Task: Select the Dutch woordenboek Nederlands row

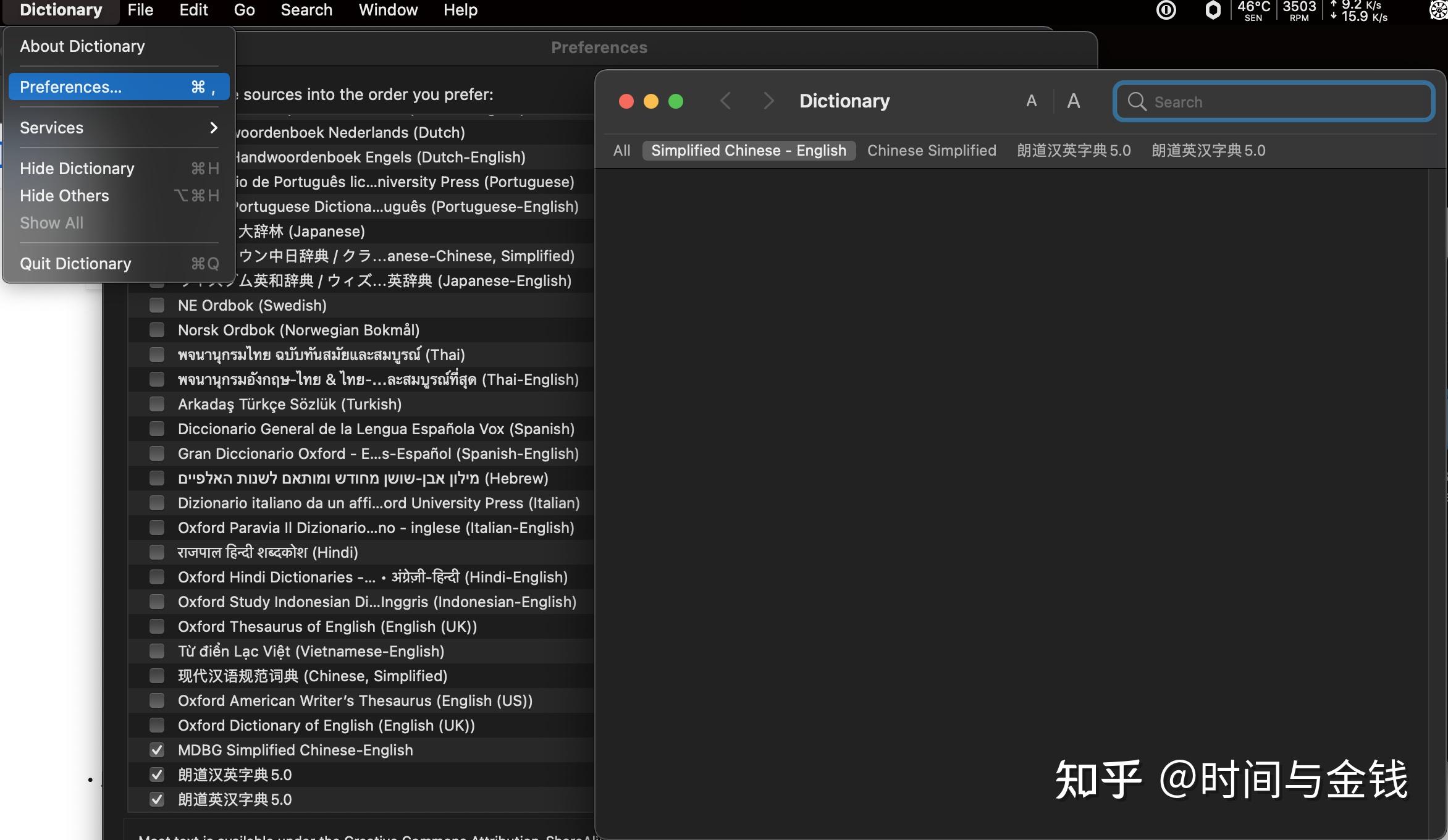Action: point(415,132)
